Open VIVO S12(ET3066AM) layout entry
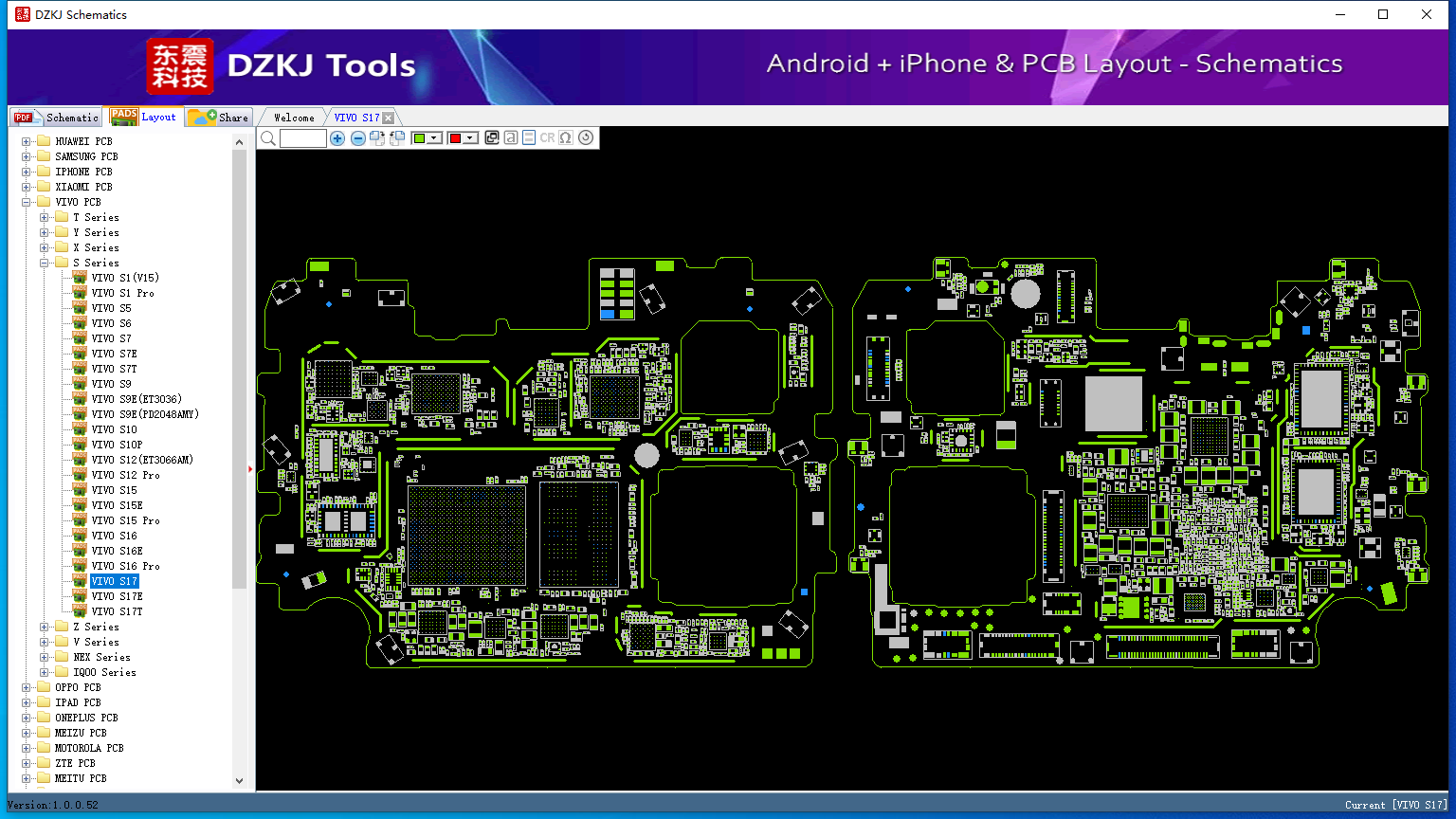 (x=142, y=460)
